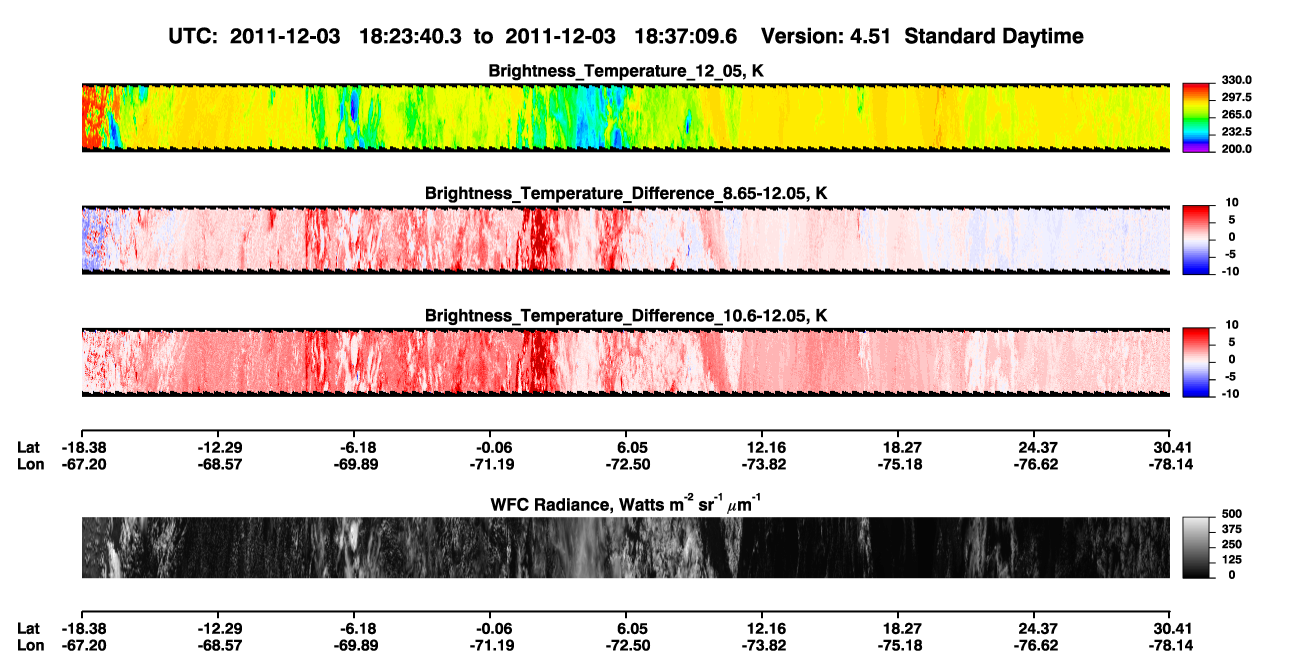Image resolution: width=1300 pixels, height=667 pixels.
Task: Click the 8.65-12.05 temperature difference image strip
Action: pyautogui.click(x=625, y=239)
